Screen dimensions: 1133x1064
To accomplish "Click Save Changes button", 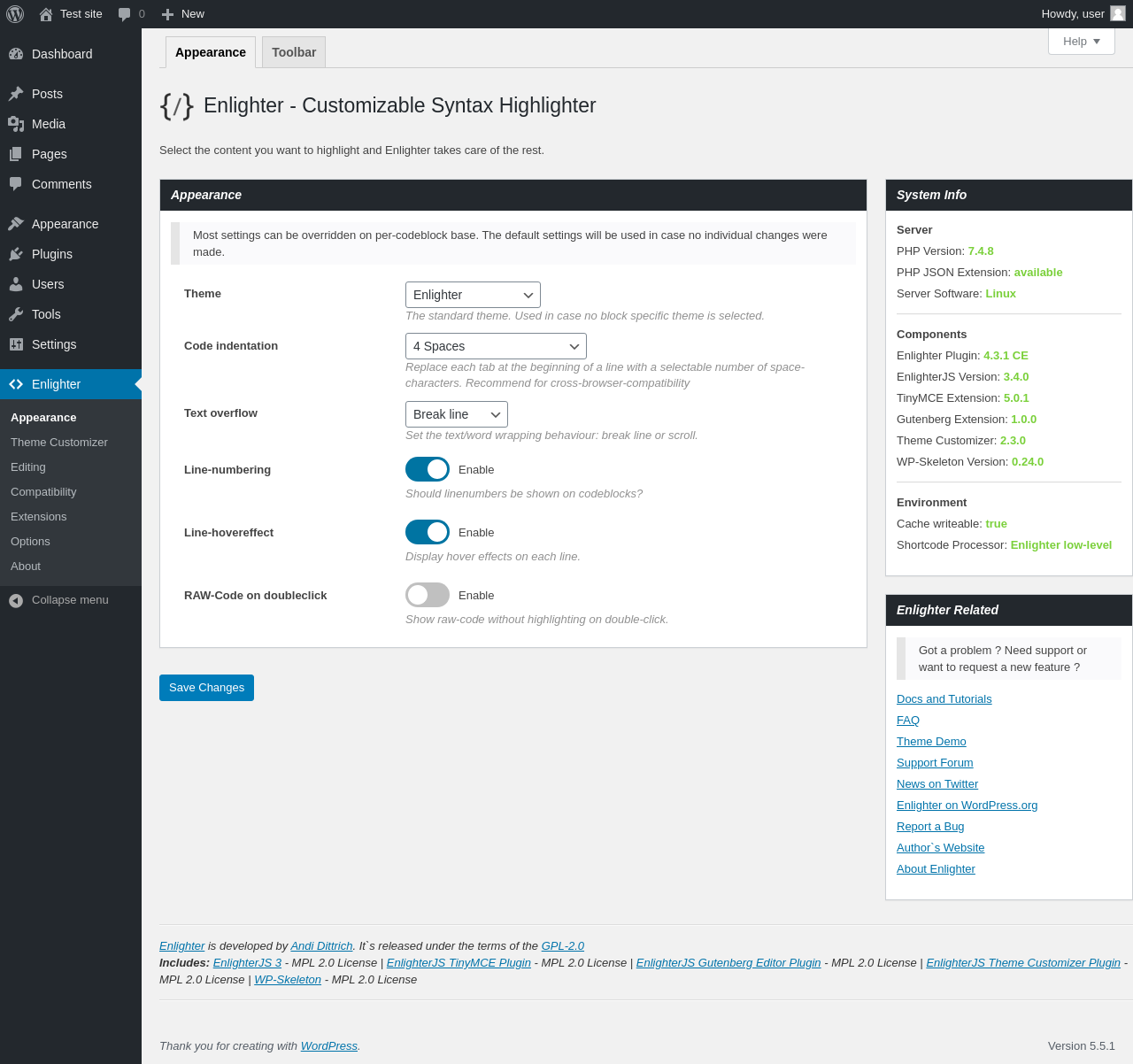I will click(206, 688).
